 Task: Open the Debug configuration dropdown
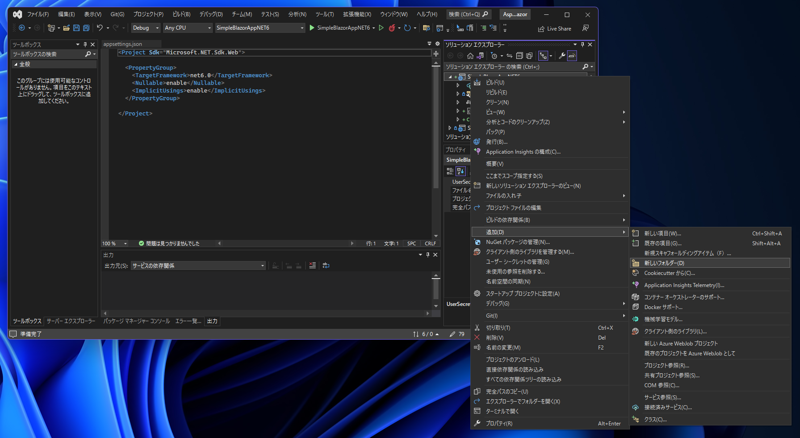pyautogui.click(x=146, y=28)
